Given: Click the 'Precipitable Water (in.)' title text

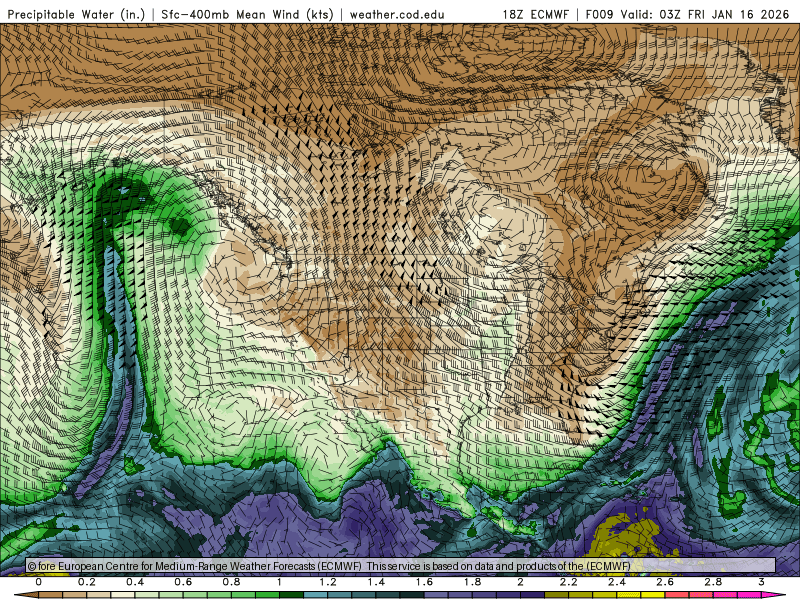Looking at the screenshot, I should point(76,15).
